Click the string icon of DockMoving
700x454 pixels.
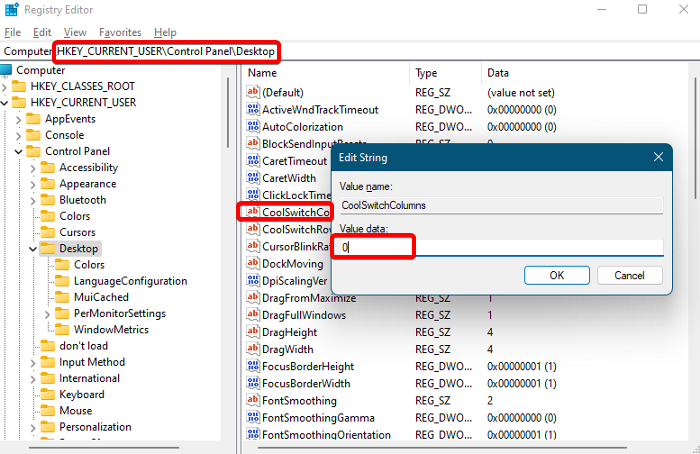[x=253, y=263]
